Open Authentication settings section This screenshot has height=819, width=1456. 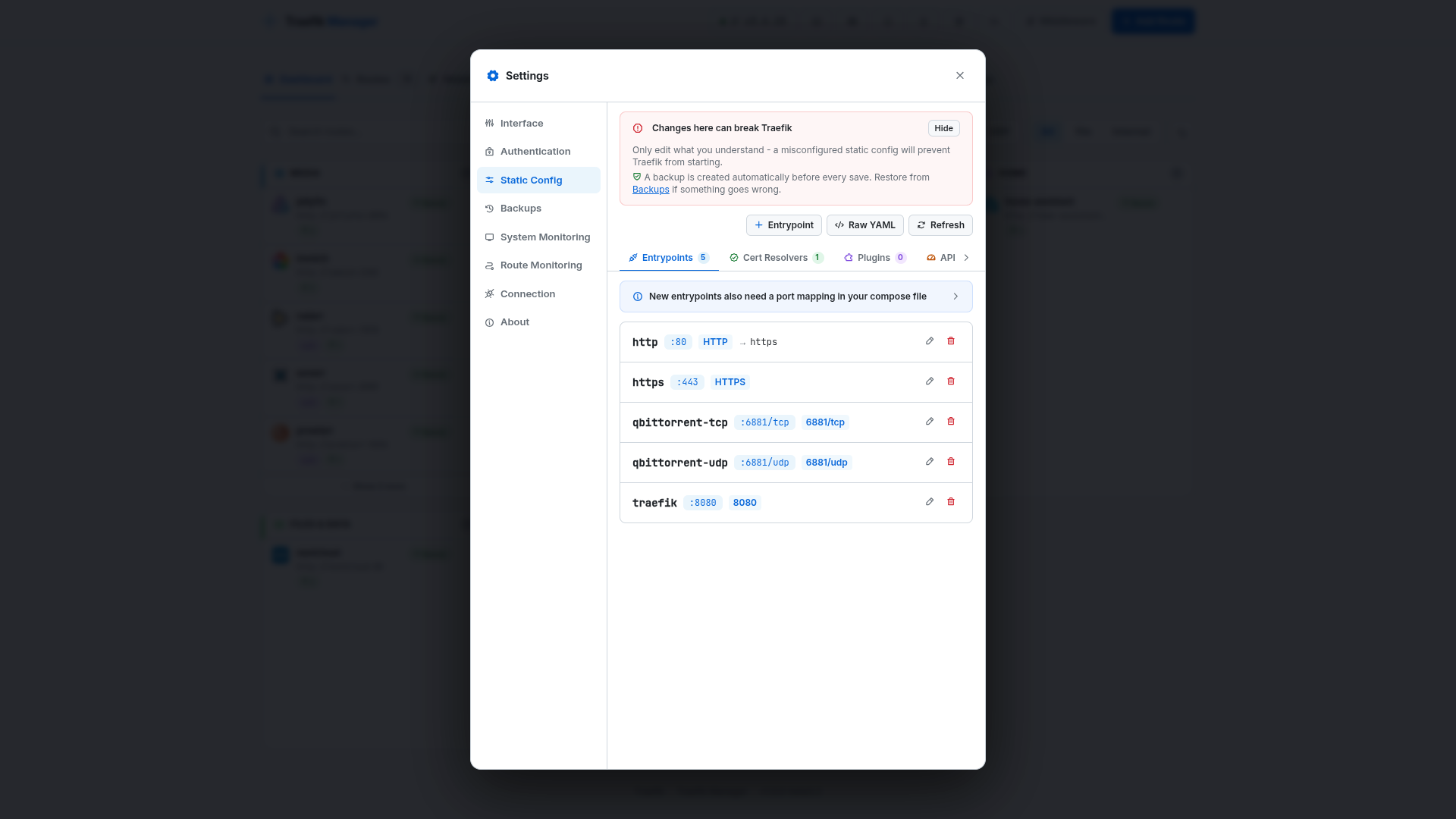[x=538, y=152]
